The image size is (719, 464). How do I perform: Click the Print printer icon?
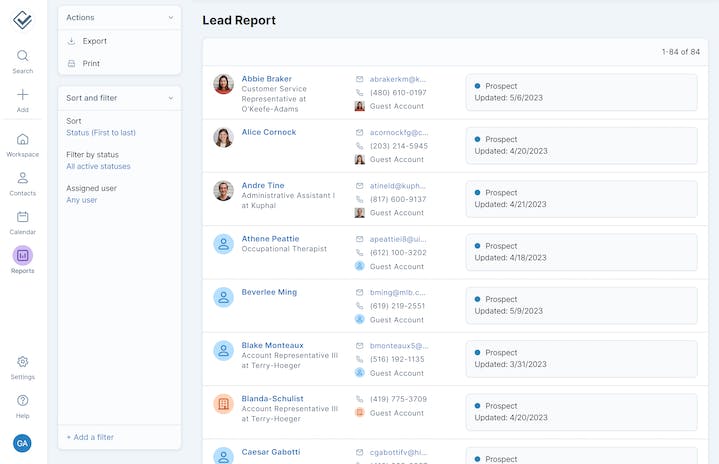pyautogui.click(x=72, y=63)
